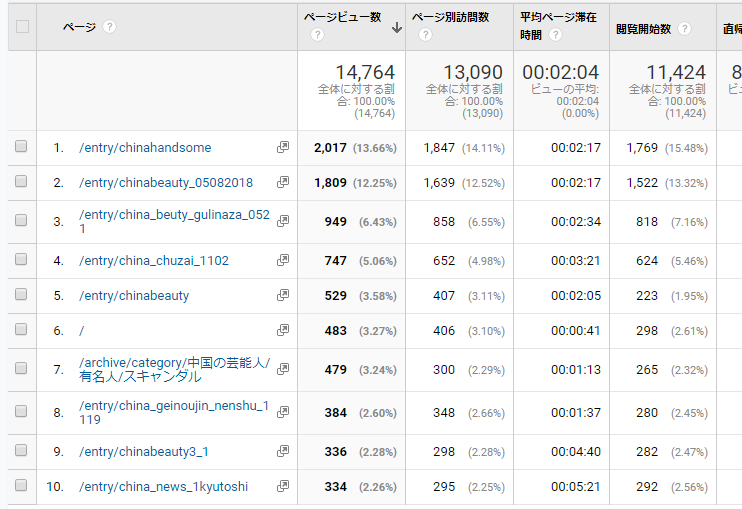Open the /entry/chinabeauty link
Image resolution: width=742 pixels, height=509 pixels.
pyautogui.click(x=134, y=296)
